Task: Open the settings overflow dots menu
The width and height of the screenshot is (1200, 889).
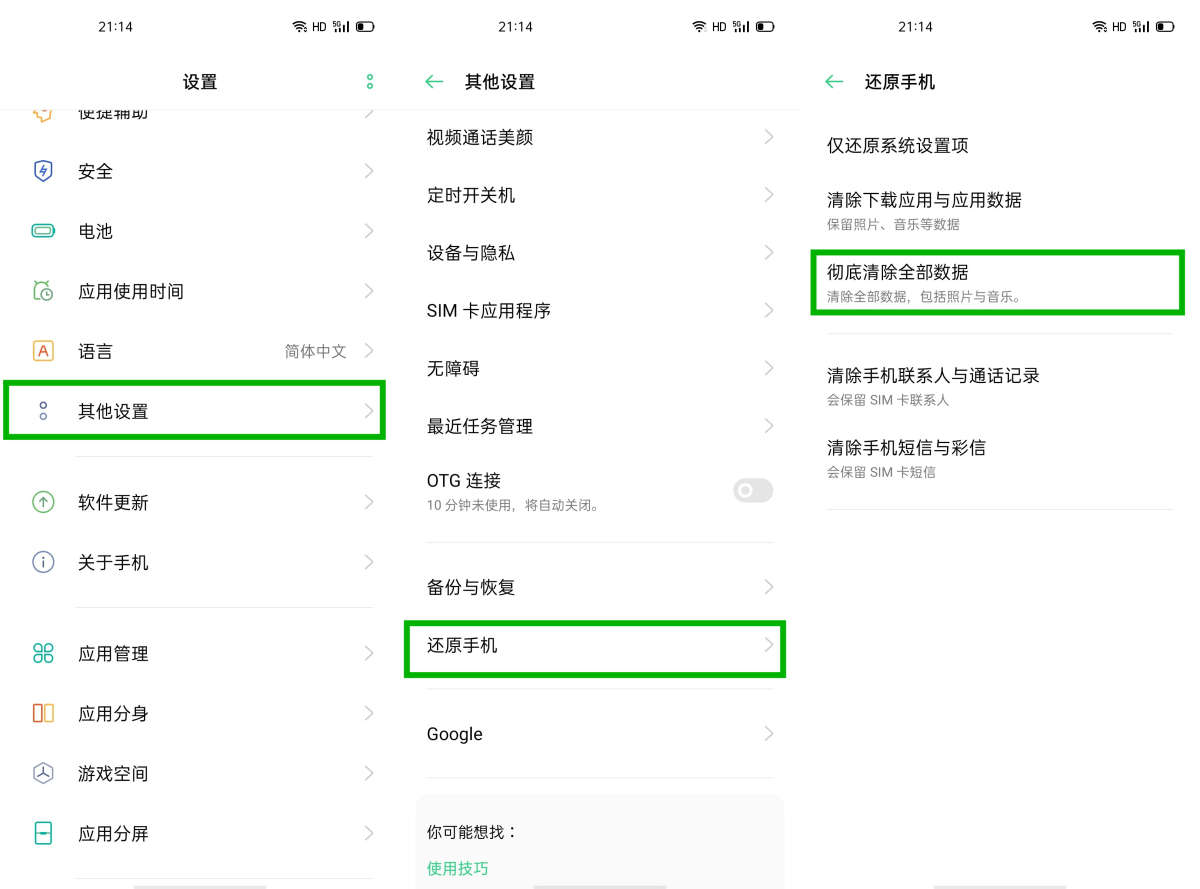Action: (x=370, y=82)
